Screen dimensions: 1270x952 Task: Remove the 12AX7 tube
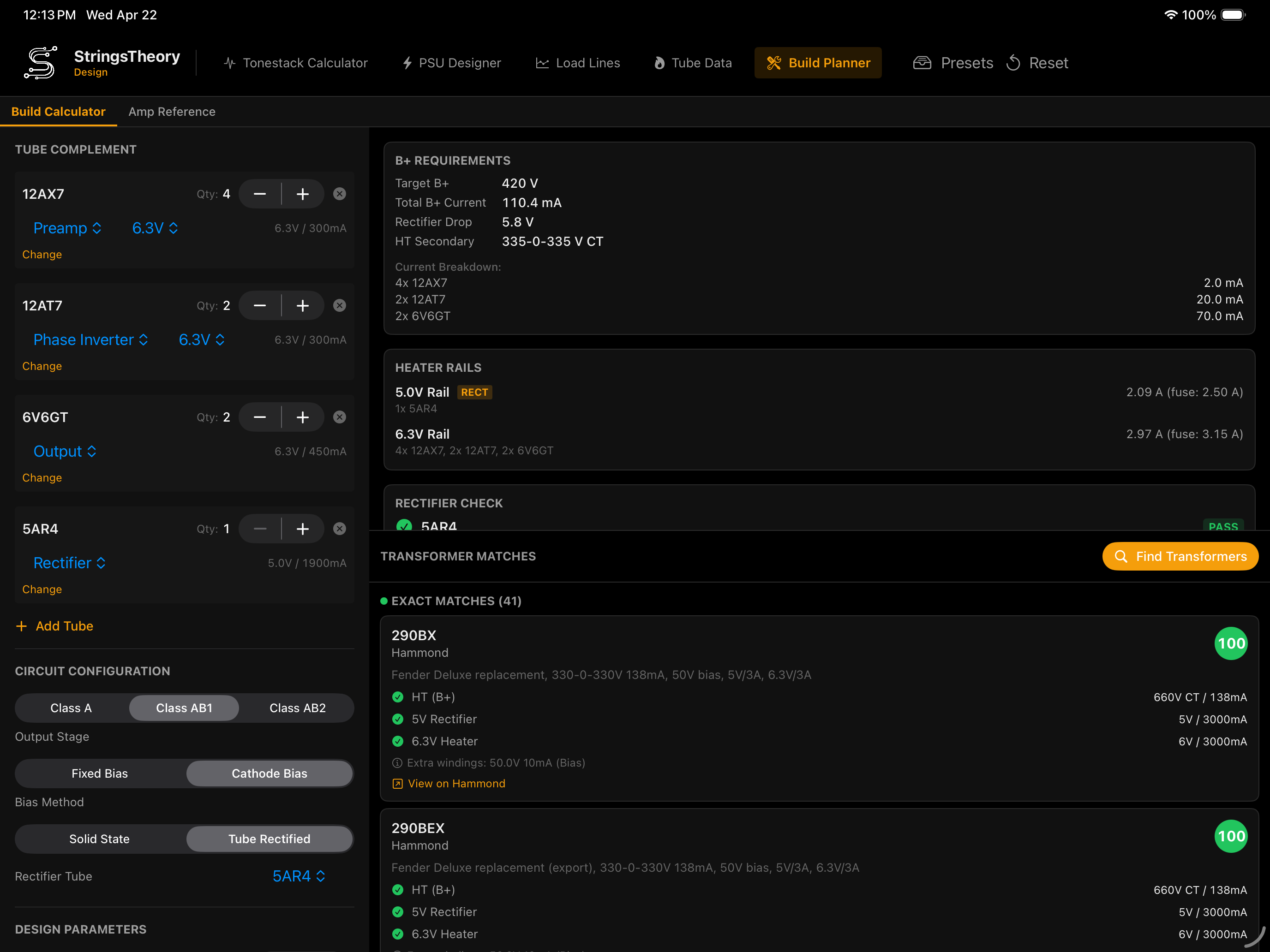340,194
